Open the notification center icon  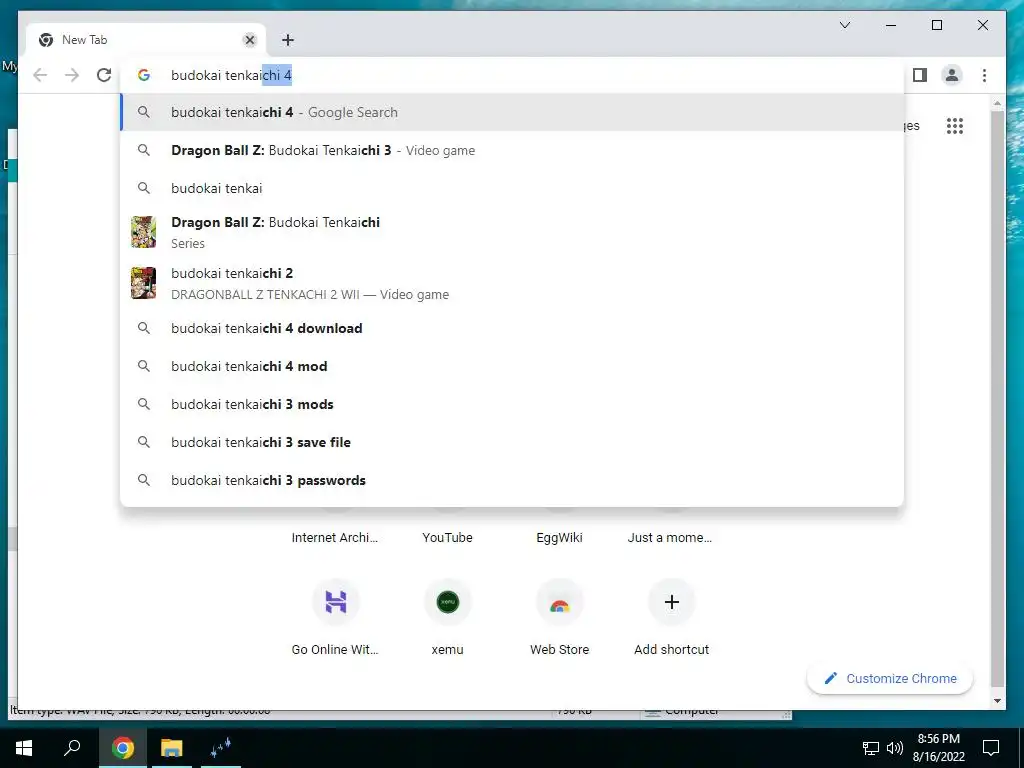[991, 748]
